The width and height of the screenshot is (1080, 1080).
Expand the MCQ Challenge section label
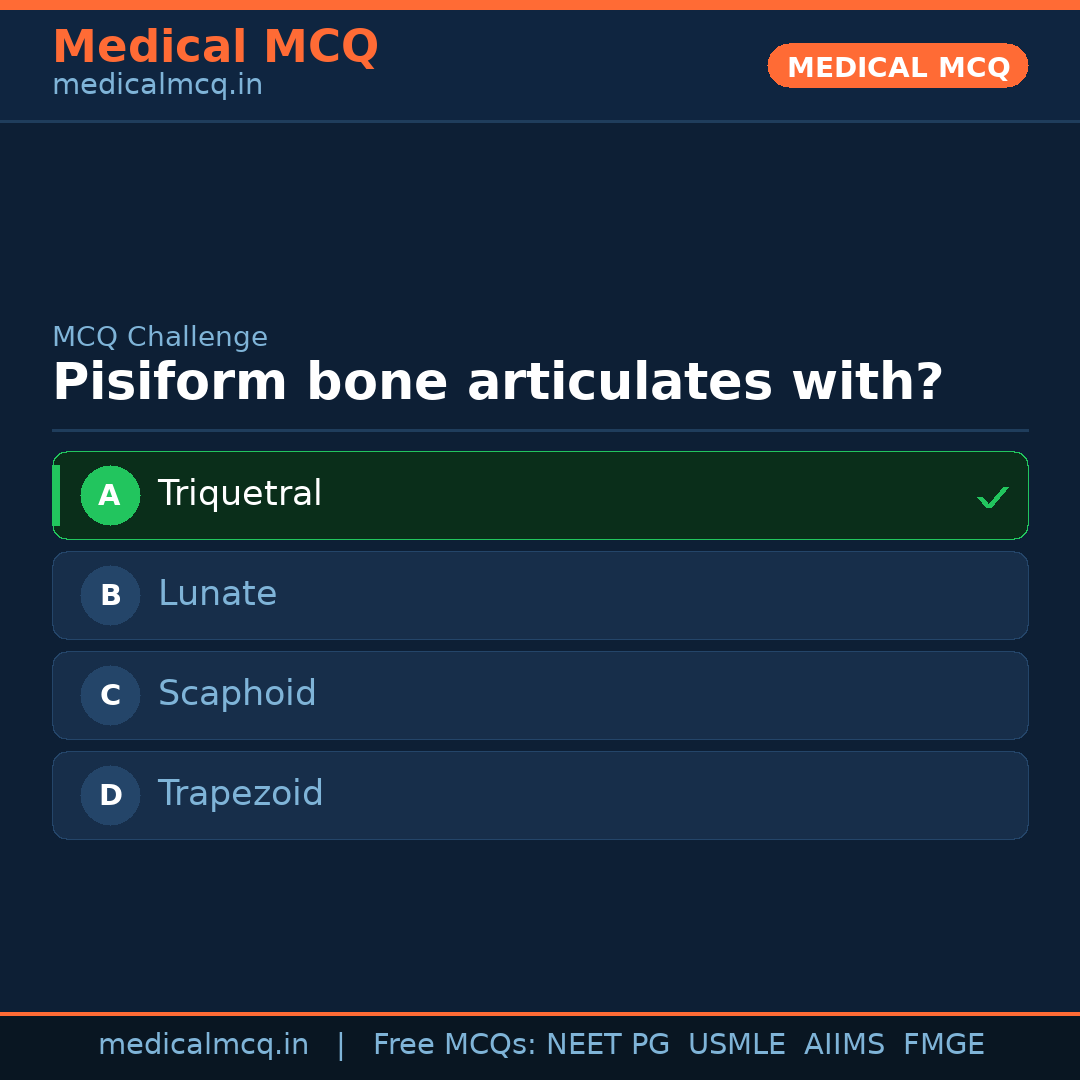(160, 336)
